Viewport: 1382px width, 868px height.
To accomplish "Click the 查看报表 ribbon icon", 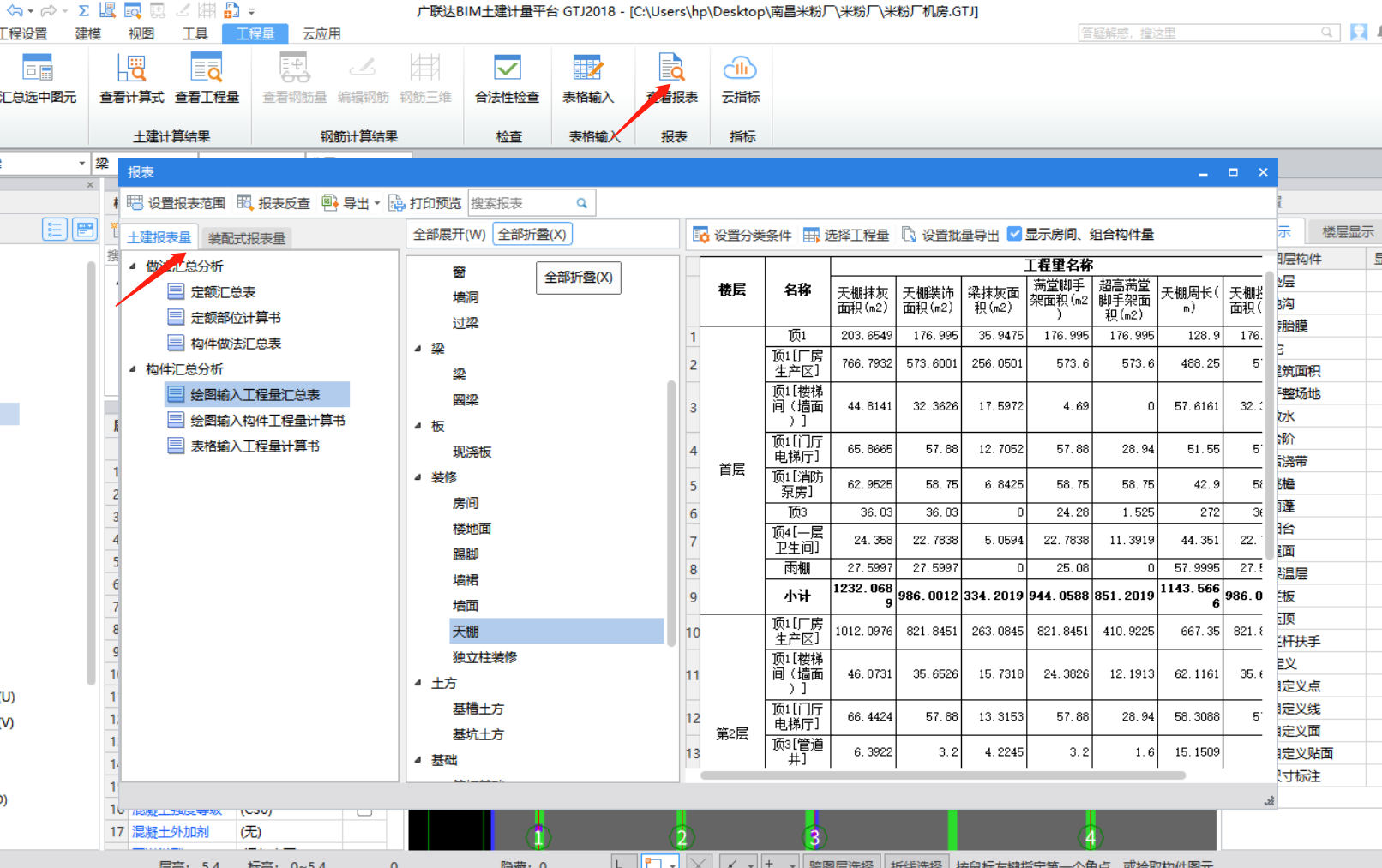I will (x=671, y=69).
